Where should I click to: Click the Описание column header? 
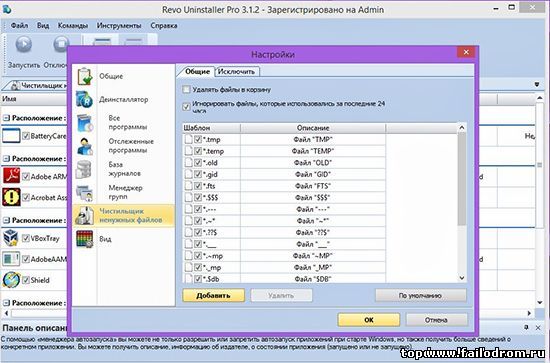(313, 128)
